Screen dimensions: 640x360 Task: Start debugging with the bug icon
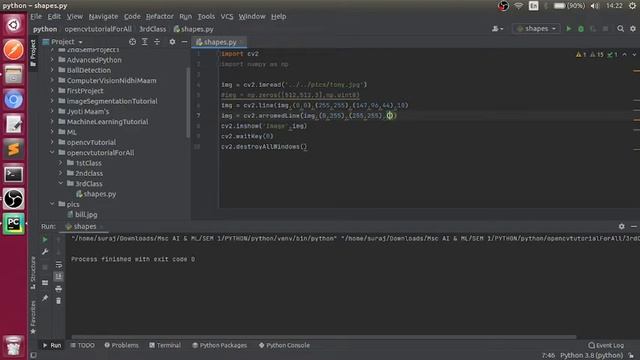click(581, 29)
